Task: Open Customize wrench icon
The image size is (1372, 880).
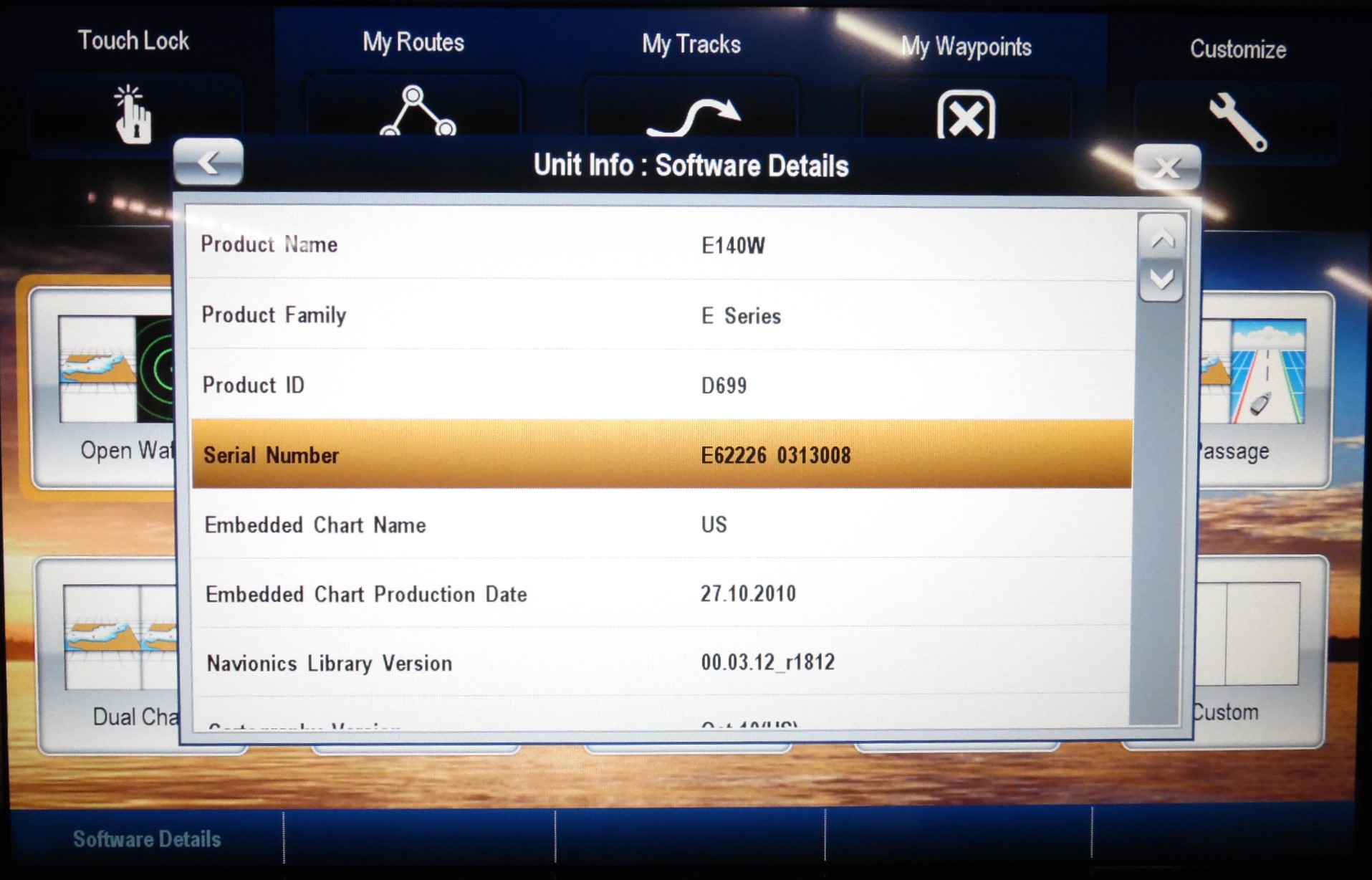Action: coord(1238,122)
